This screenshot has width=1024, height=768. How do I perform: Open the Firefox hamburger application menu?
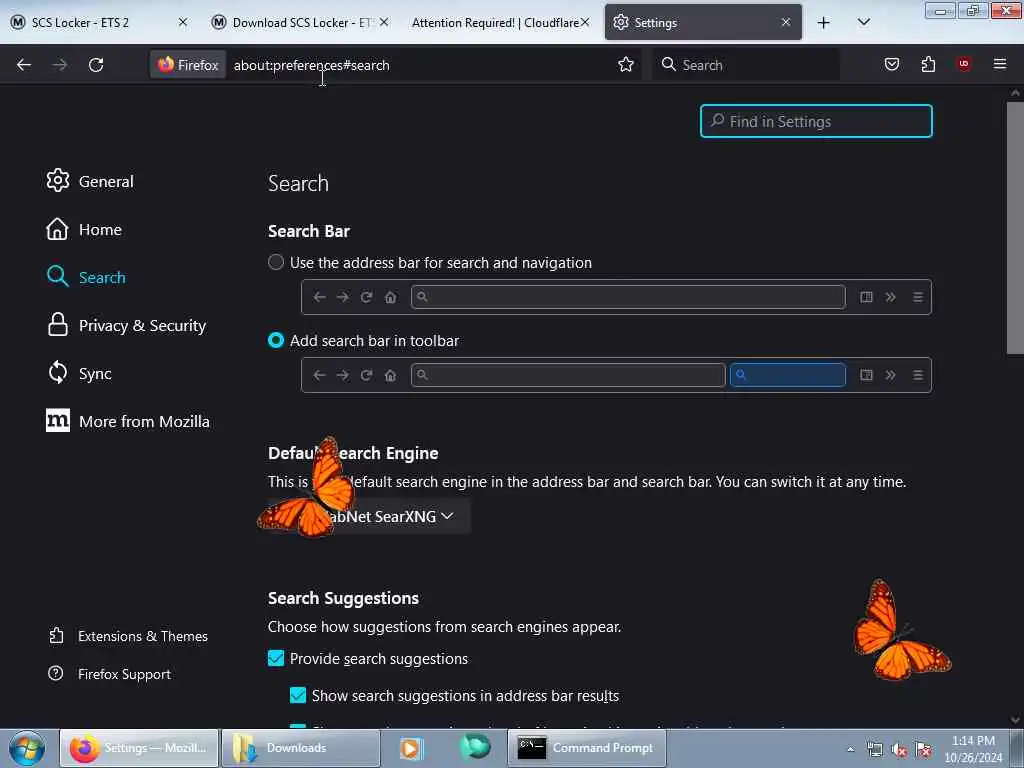point(999,64)
